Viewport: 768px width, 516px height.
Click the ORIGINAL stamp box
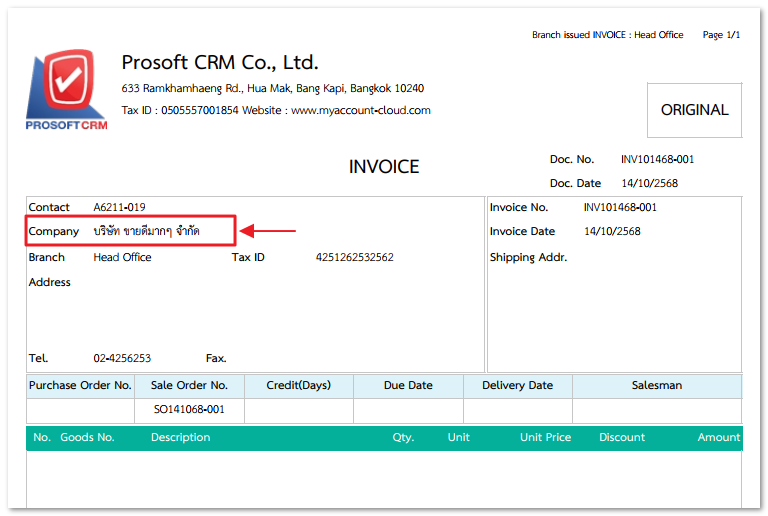point(694,110)
